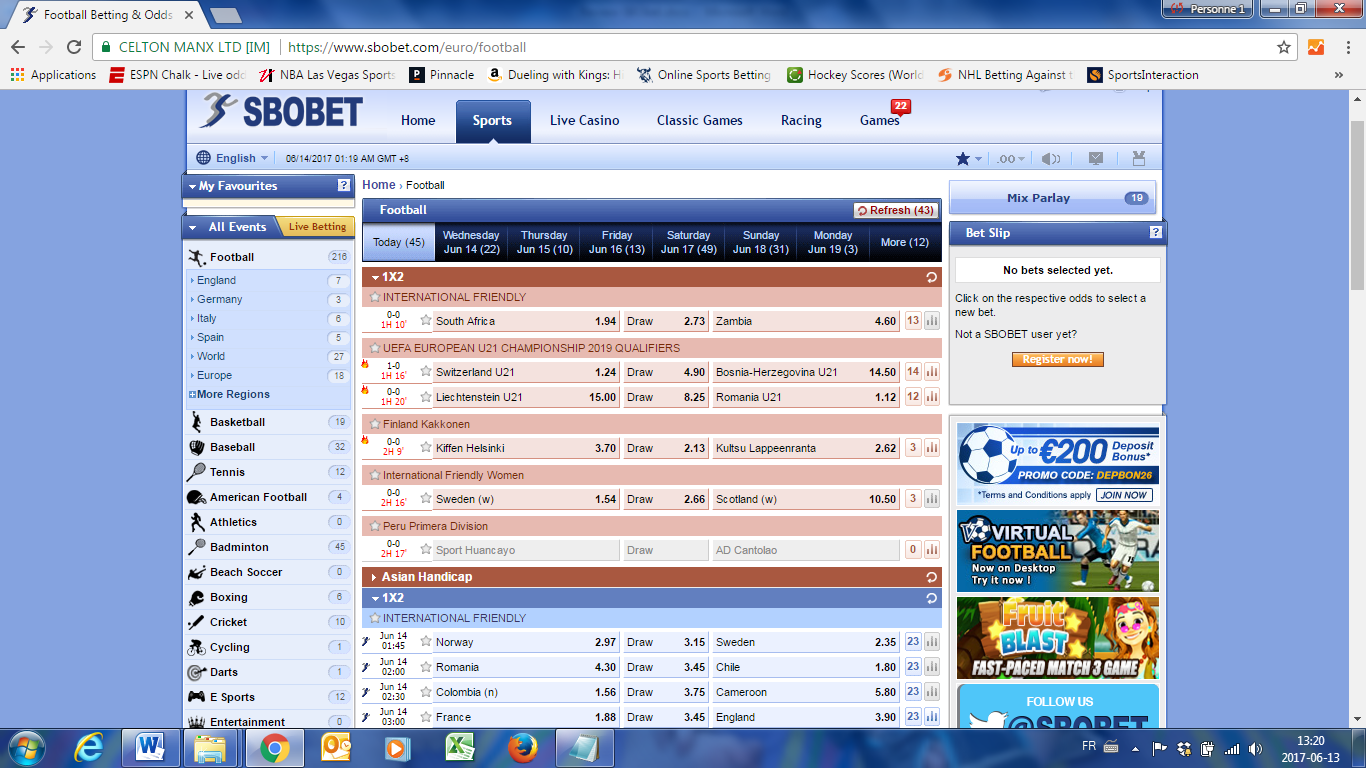Click the Bet Slip help question mark
This screenshot has width=1366, height=768.
click(x=1156, y=233)
